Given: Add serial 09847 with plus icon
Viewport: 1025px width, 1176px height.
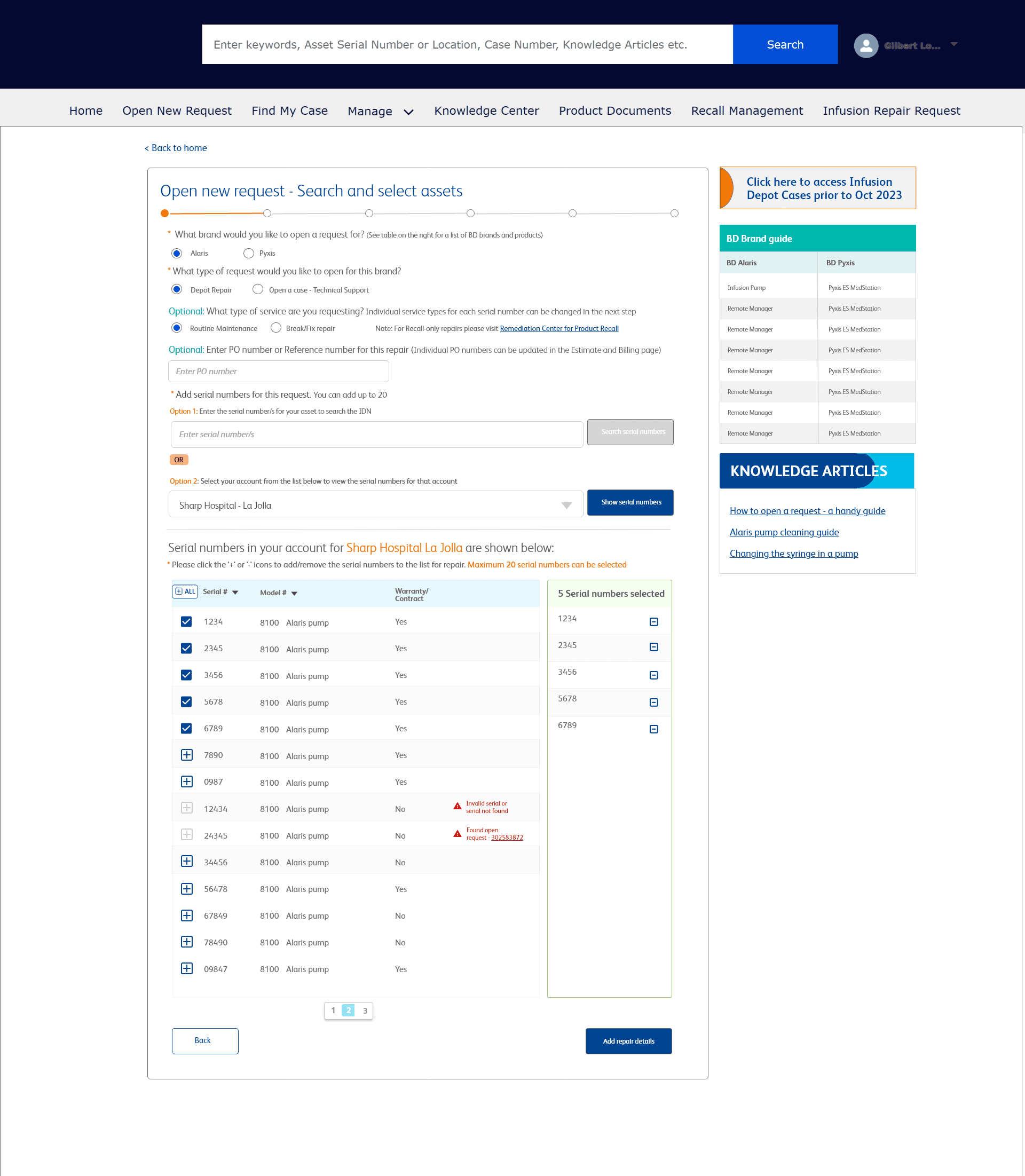Looking at the screenshot, I should point(186,968).
